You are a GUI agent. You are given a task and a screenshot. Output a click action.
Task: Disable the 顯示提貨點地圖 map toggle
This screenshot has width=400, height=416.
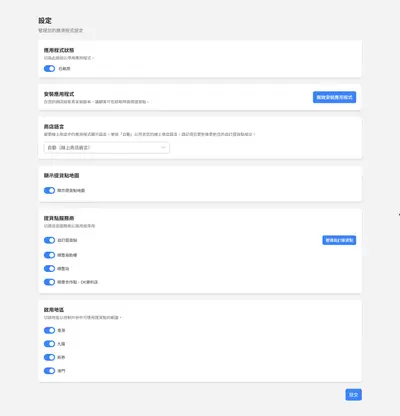pyautogui.click(x=49, y=190)
